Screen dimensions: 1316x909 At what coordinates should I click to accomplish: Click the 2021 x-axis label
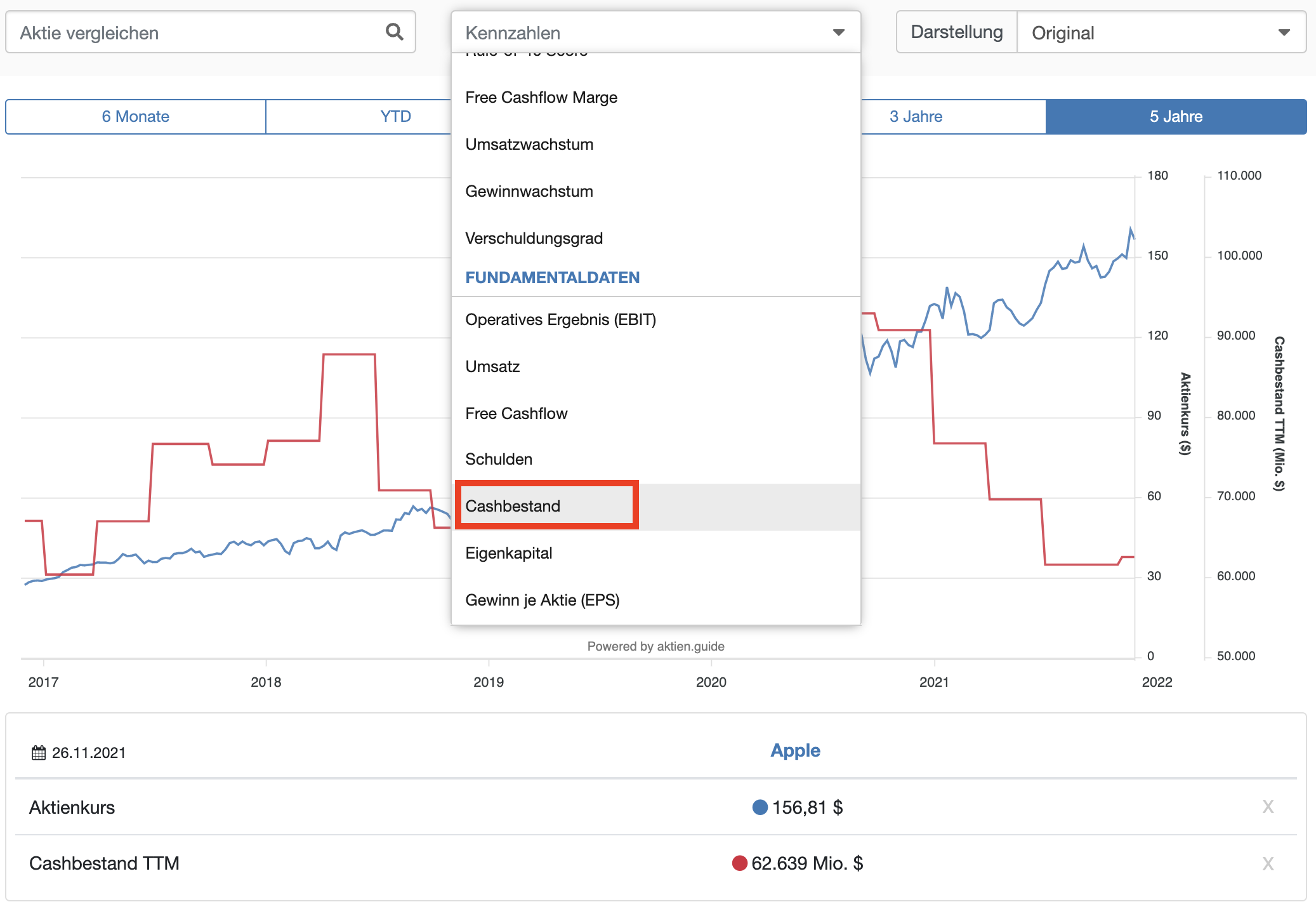point(934,682)
